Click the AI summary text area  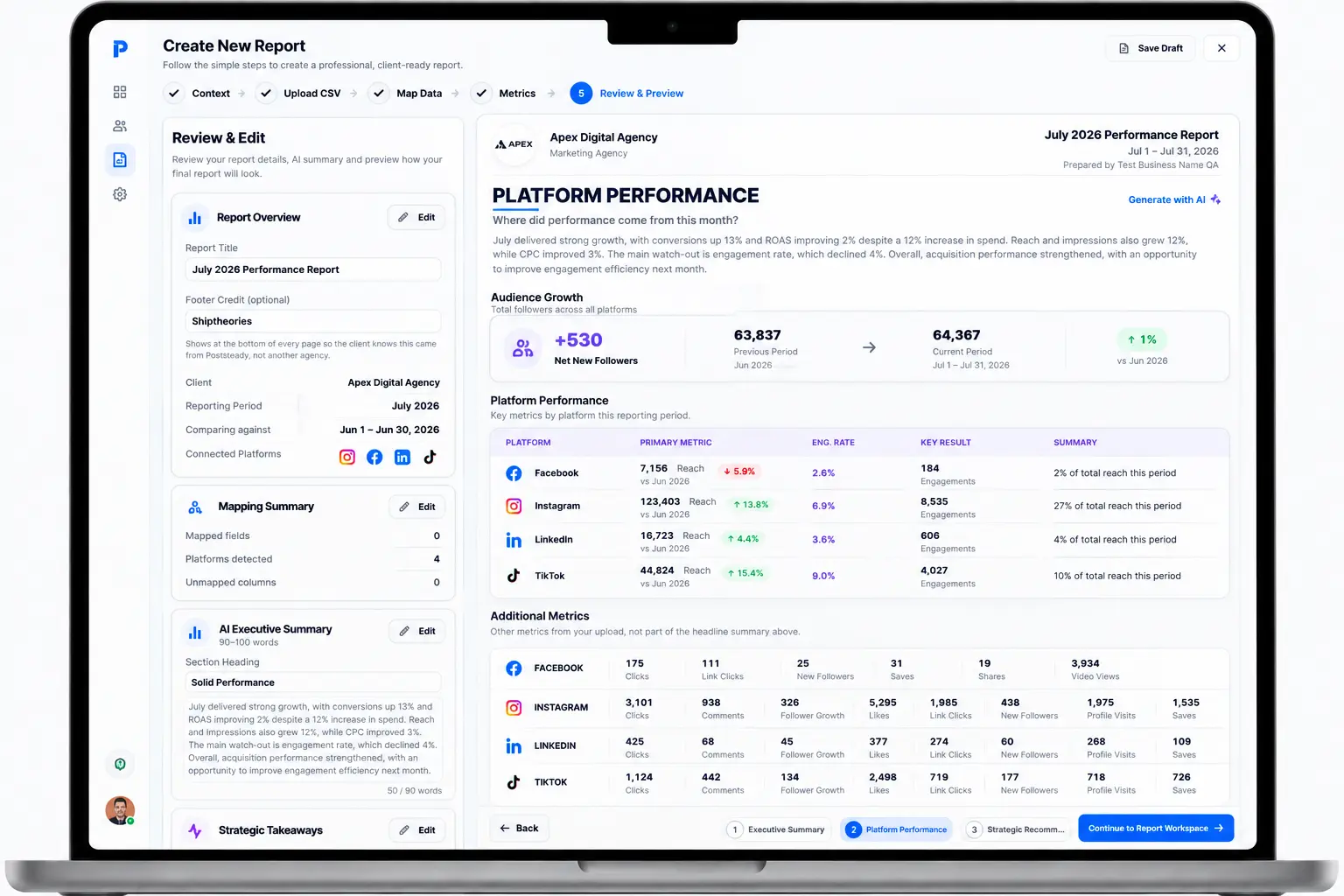(312, 738)
